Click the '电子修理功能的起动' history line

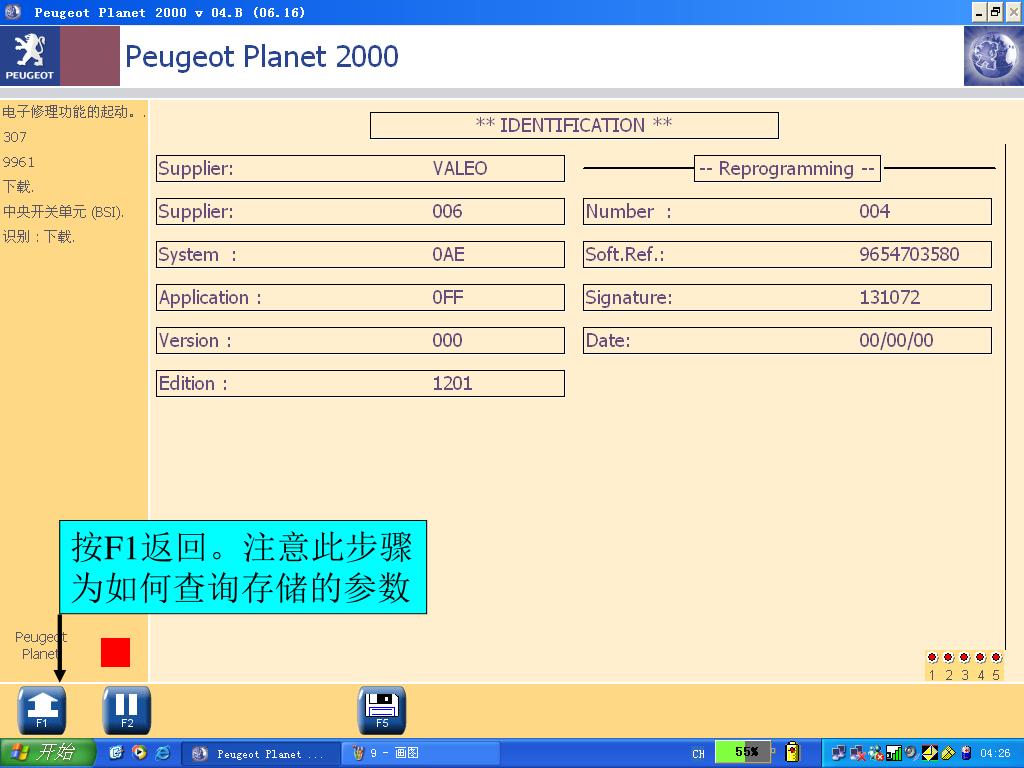pyautogui.click(x=74, y=112)
